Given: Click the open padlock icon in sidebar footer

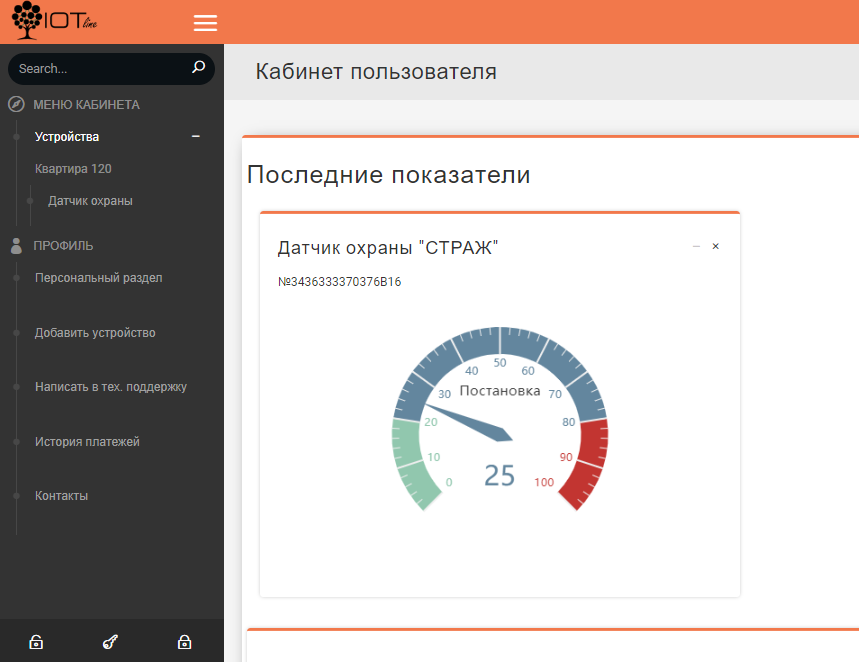Looking at the screenshot, I should (x=36, y=642).
